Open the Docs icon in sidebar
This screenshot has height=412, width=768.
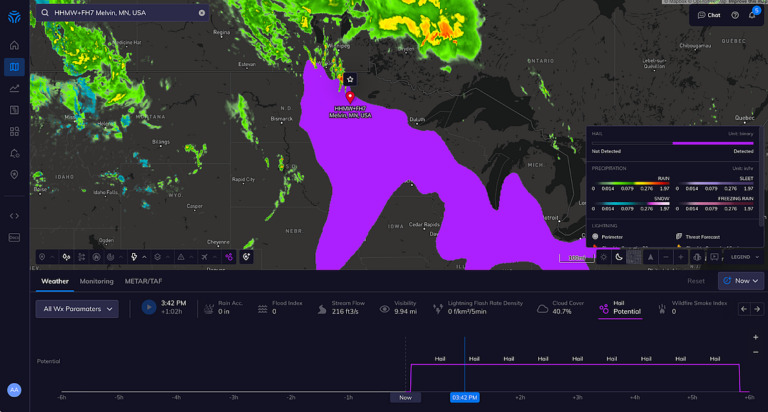pyautogui.click(x=14, y=238)
